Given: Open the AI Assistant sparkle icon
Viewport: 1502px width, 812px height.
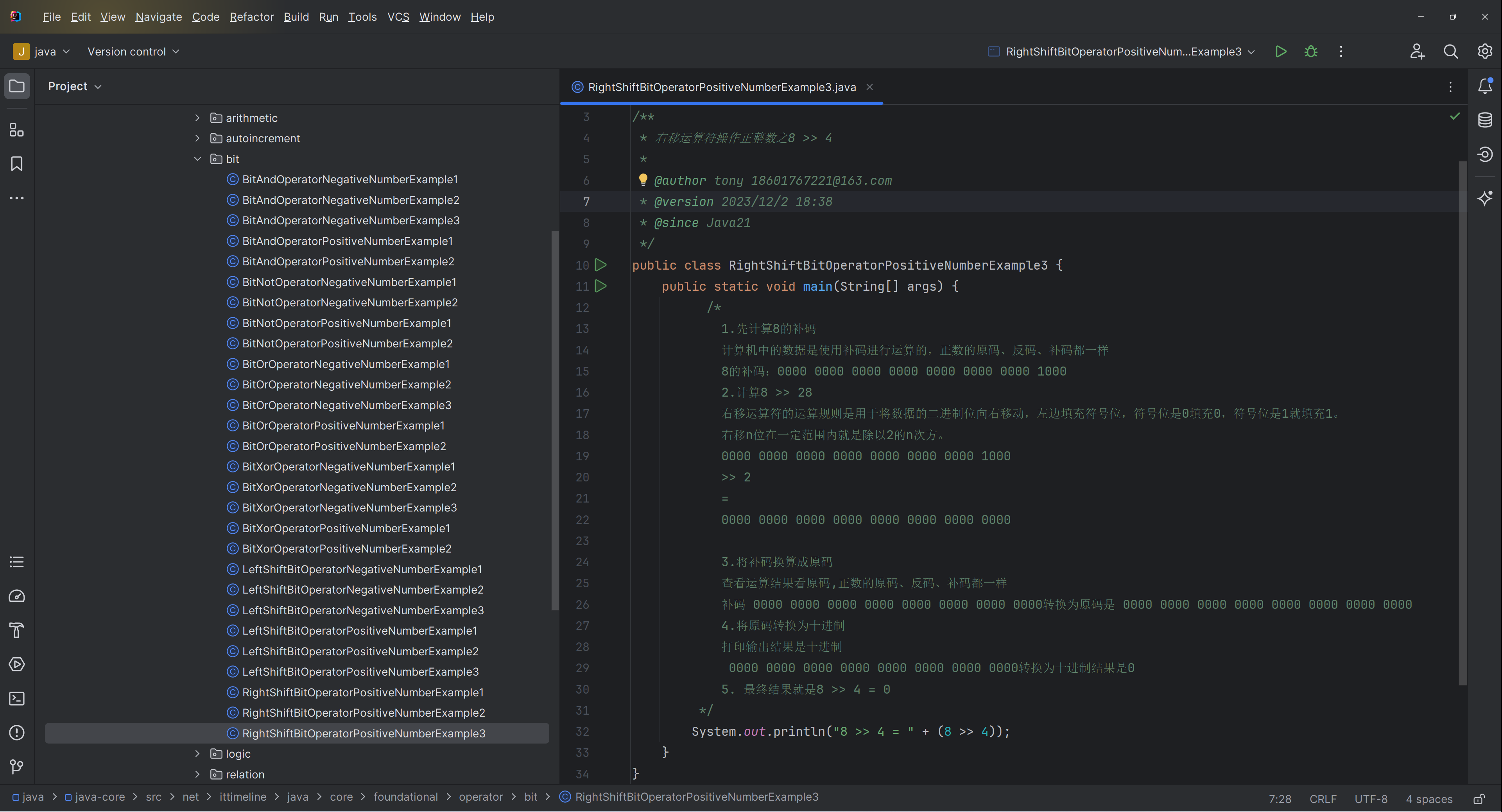Looking at the screenshot, I should [x=1485, y=198].
